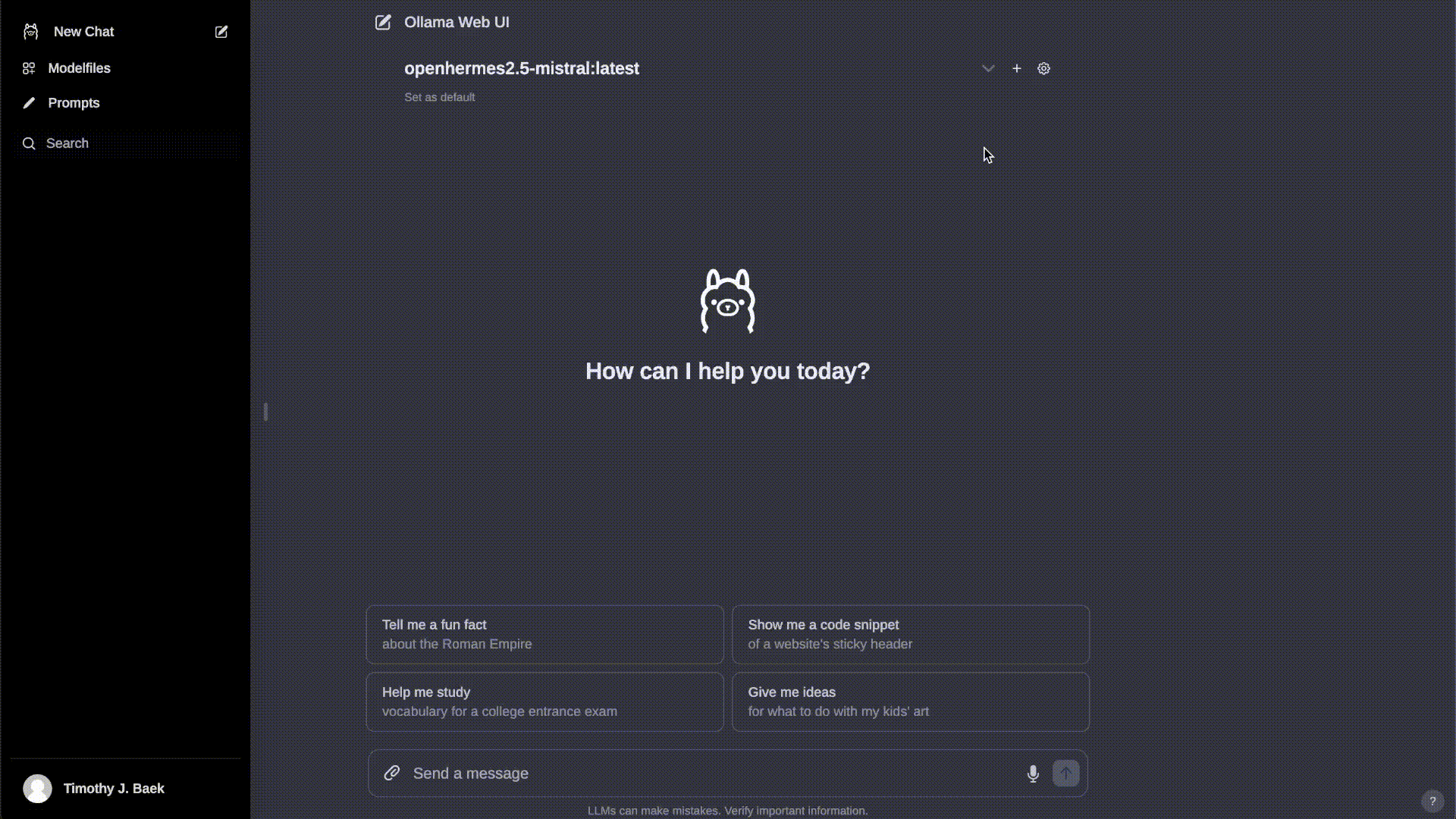The image size is (1456, 819).
Task: Select Show me a code snippet prompt
Action: [x=910, y=634]
